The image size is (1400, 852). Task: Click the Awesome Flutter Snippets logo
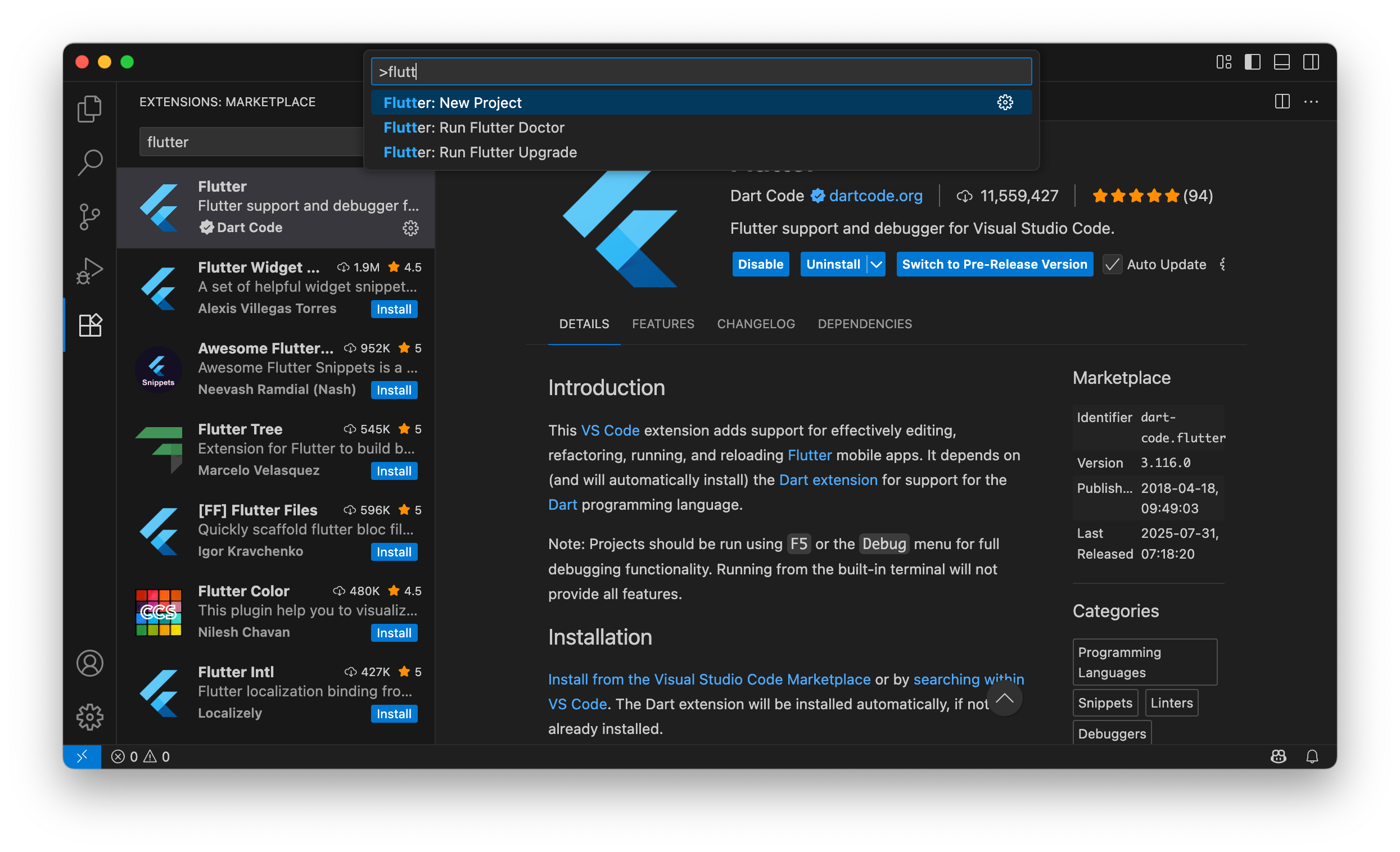coord(159,369)
